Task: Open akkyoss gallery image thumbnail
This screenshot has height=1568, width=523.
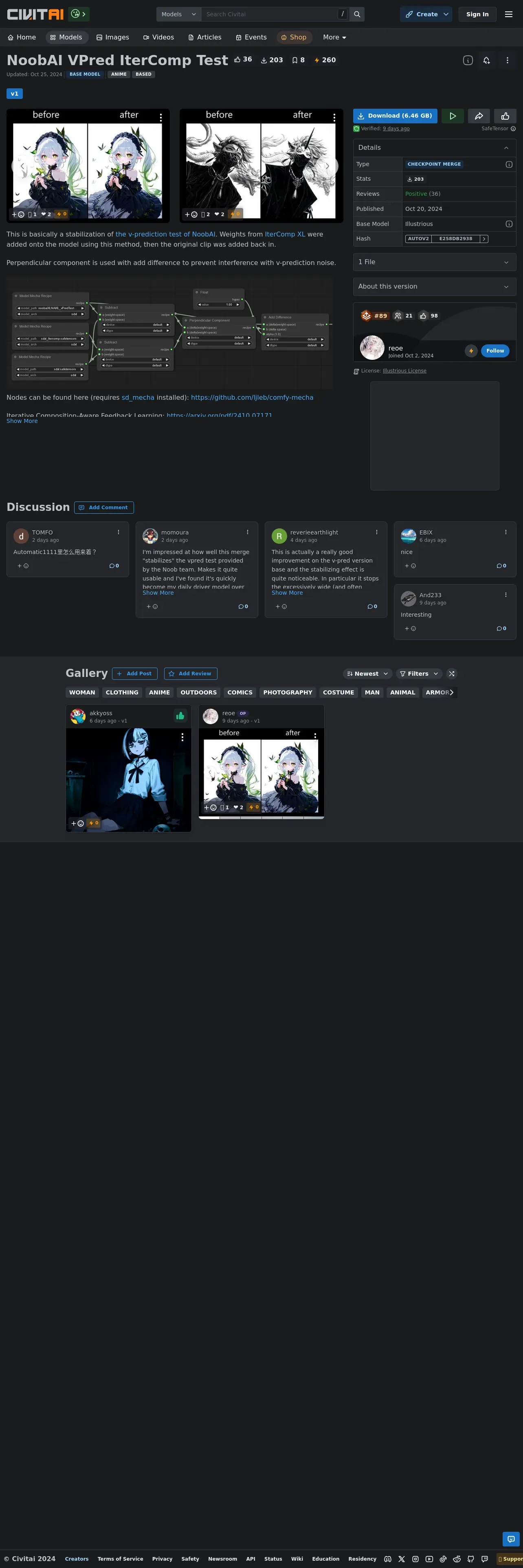Action: pos(128,780)
